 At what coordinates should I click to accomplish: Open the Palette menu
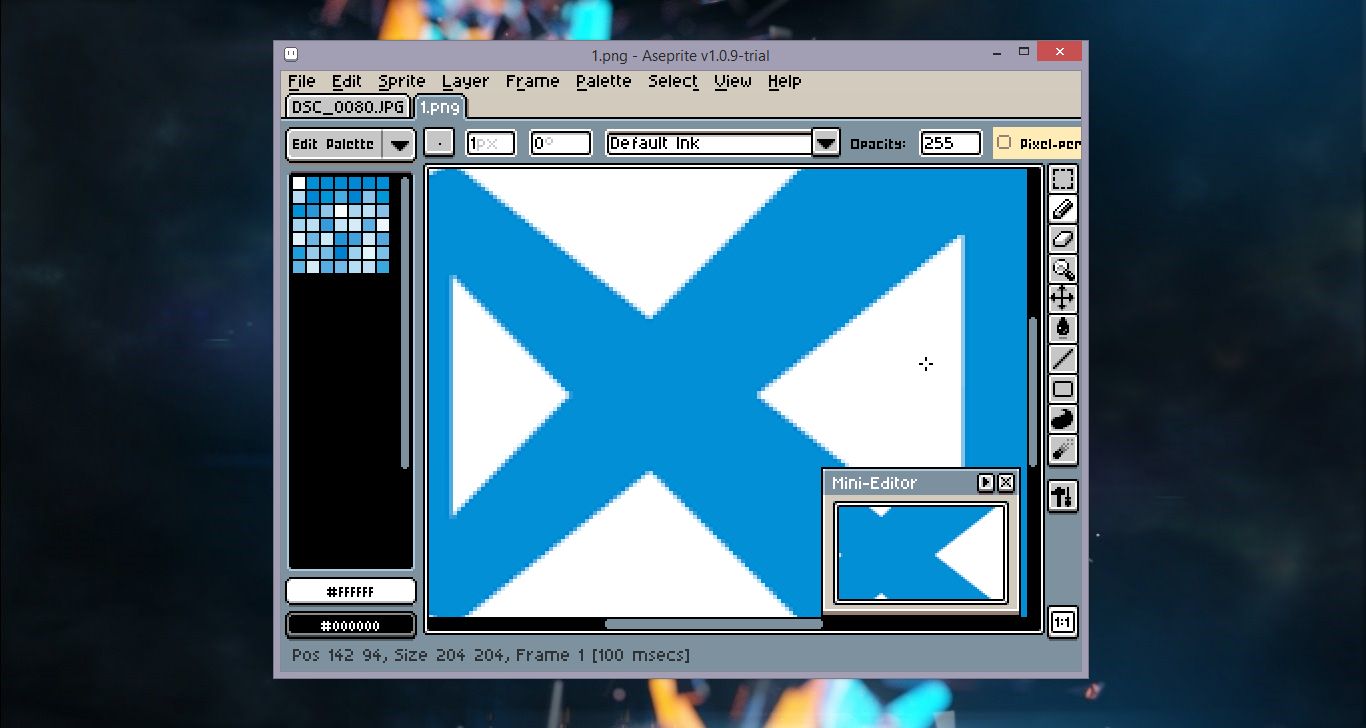pyautogui.click(x=604, y=81)
